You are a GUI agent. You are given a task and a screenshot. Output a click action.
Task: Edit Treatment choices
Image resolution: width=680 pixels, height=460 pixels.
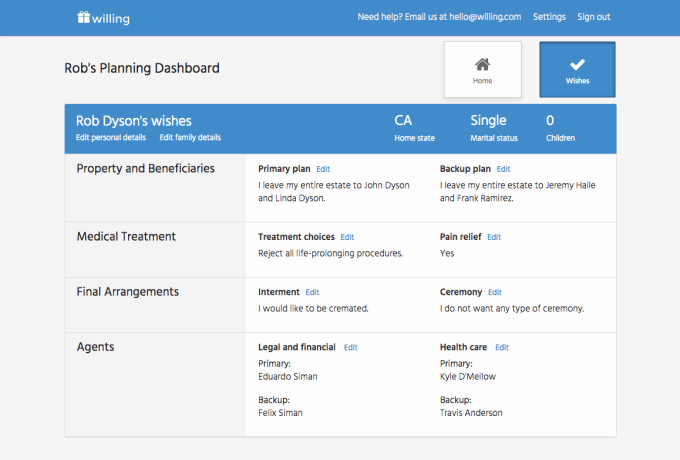(347, 237)
